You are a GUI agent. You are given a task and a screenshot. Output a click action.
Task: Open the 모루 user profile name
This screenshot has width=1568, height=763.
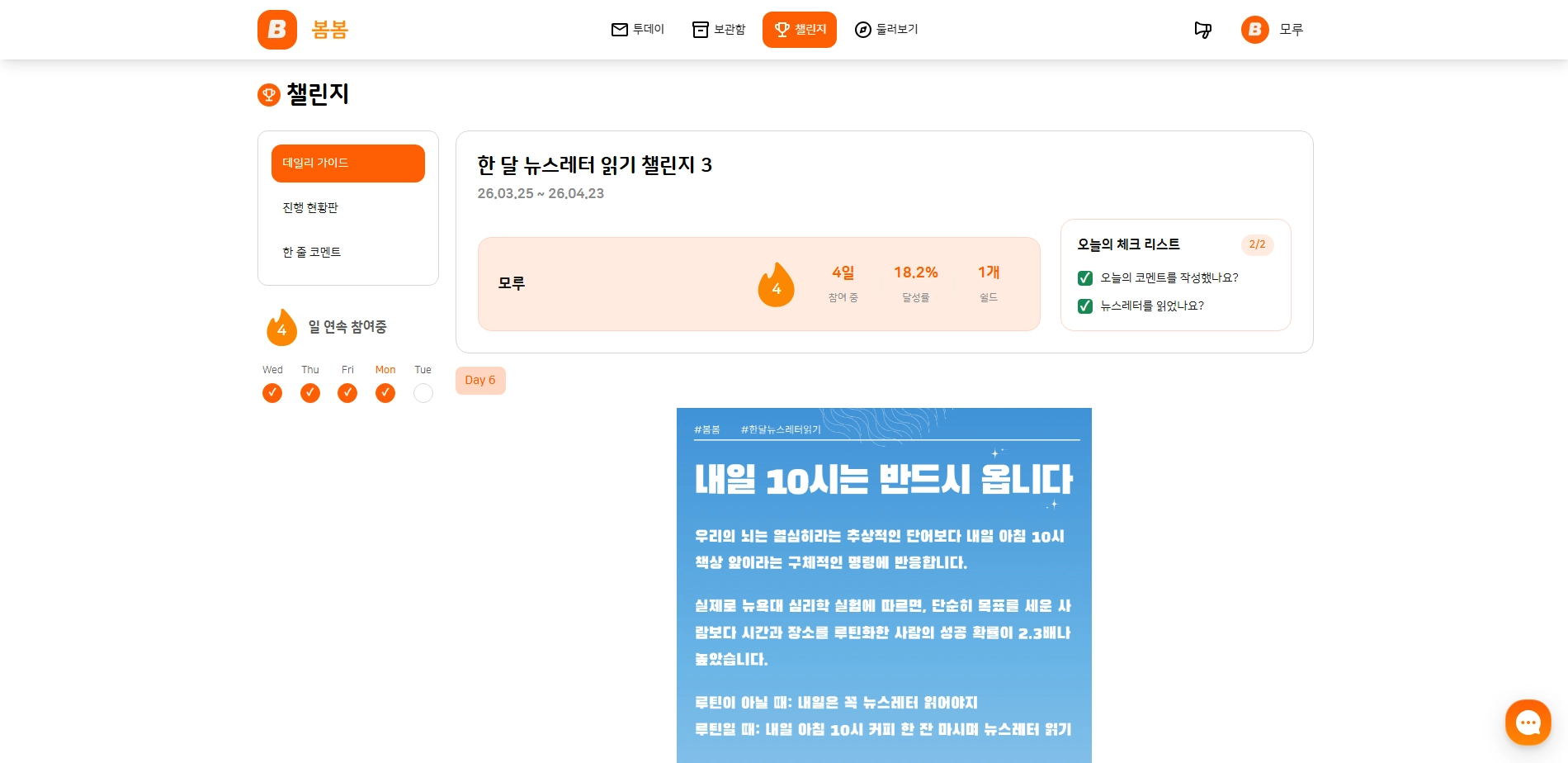pyautogui.click(x=1292, y=30)
